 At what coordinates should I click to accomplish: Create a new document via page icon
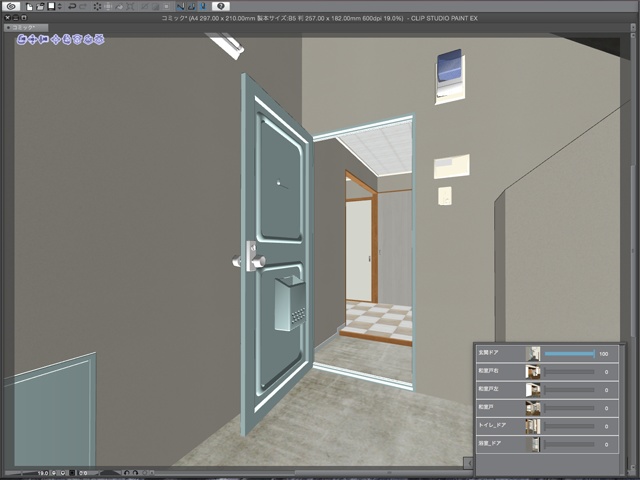point(29,7)
